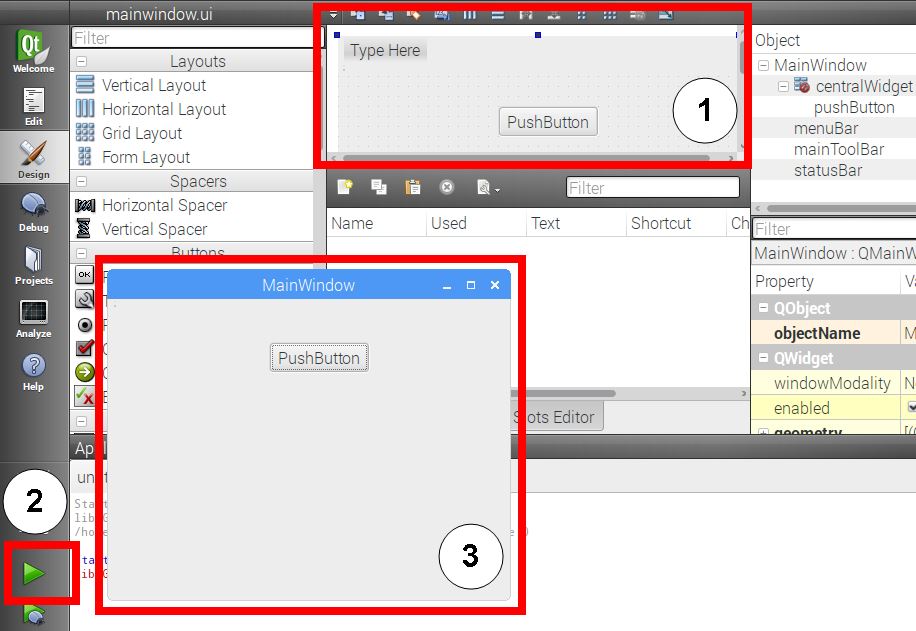This screenshot has height=631, width=916.
Task: Click PushButton in the running MainWindow
Action: 319,357
